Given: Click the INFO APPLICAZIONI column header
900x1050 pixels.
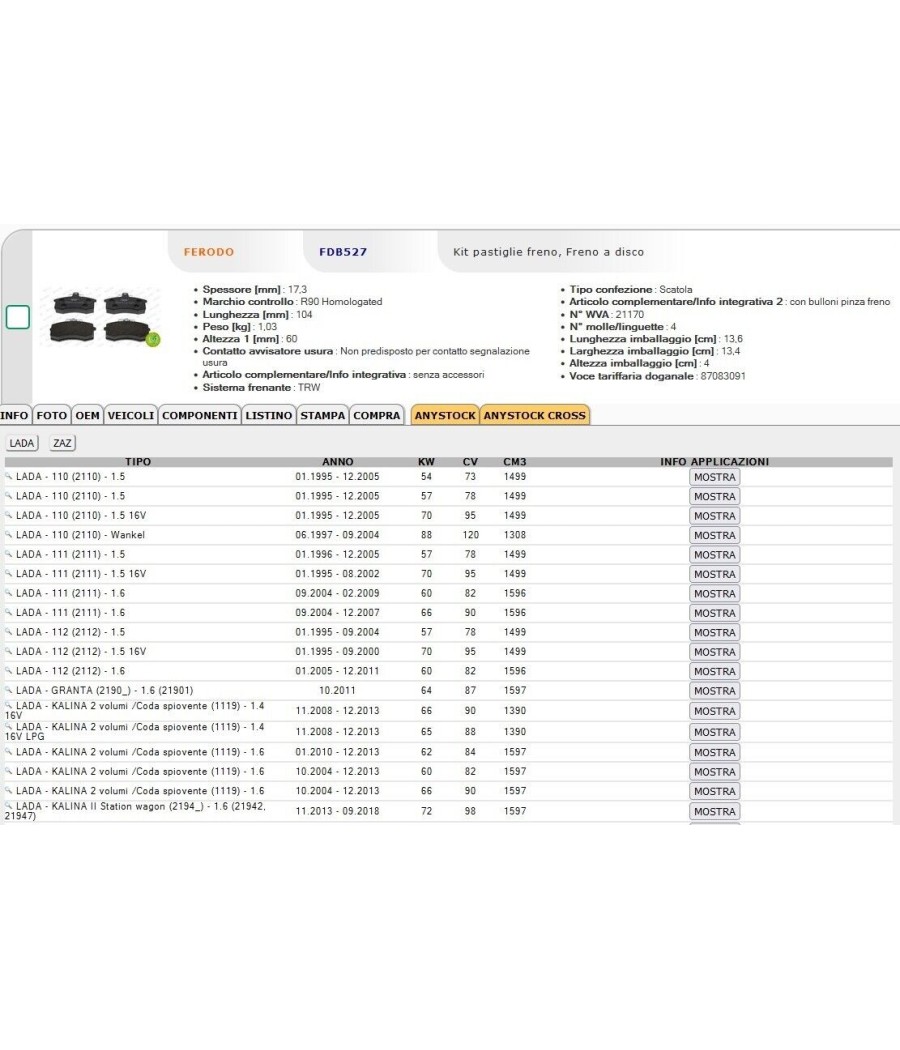Looking at the screenshot, I should click(x=715, y=461).
